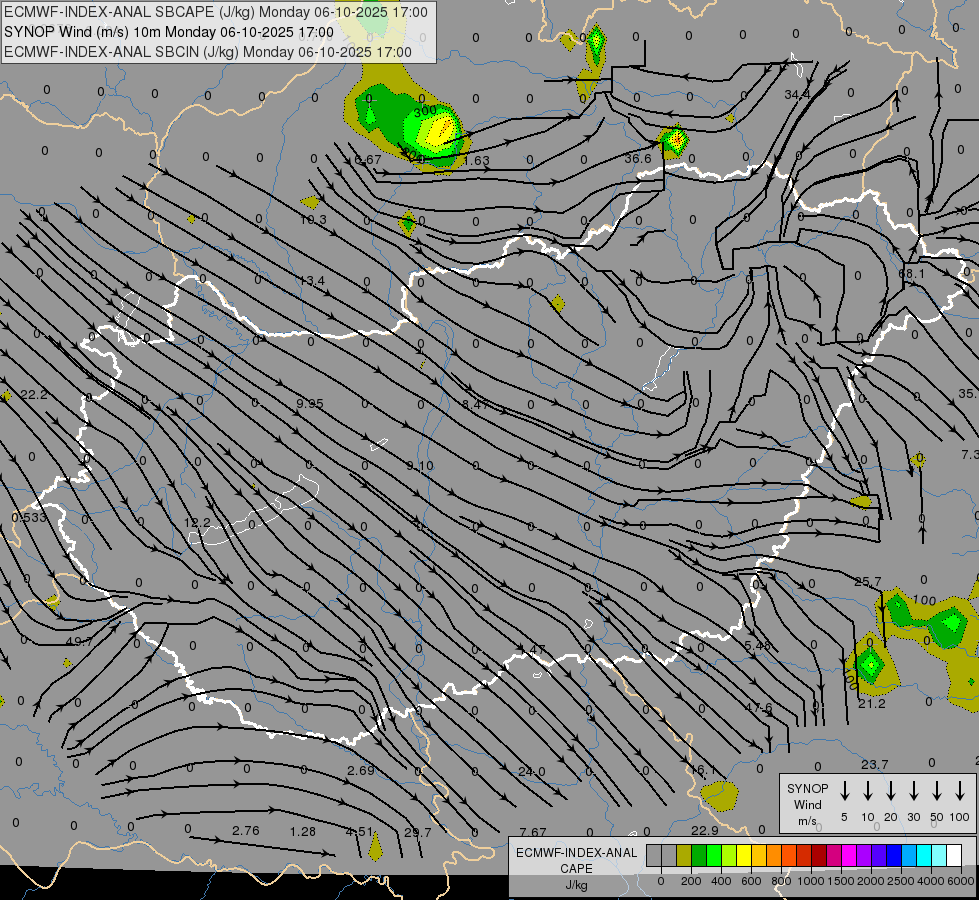Click the 300 contour label on CAPE blob
The image size is (979, 900).
point(425,111)
